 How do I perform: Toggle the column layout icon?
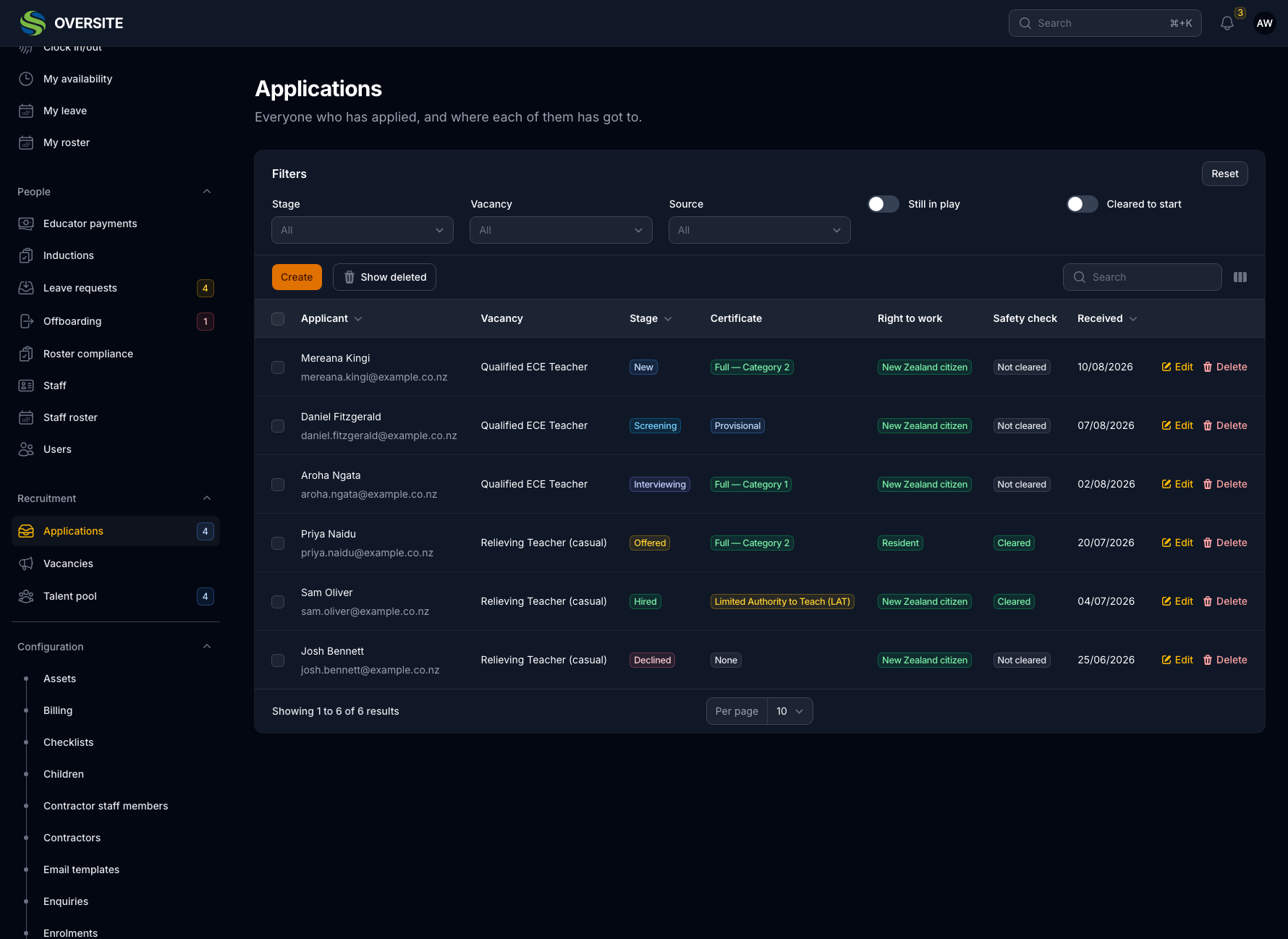click(x=1240, y=277)
